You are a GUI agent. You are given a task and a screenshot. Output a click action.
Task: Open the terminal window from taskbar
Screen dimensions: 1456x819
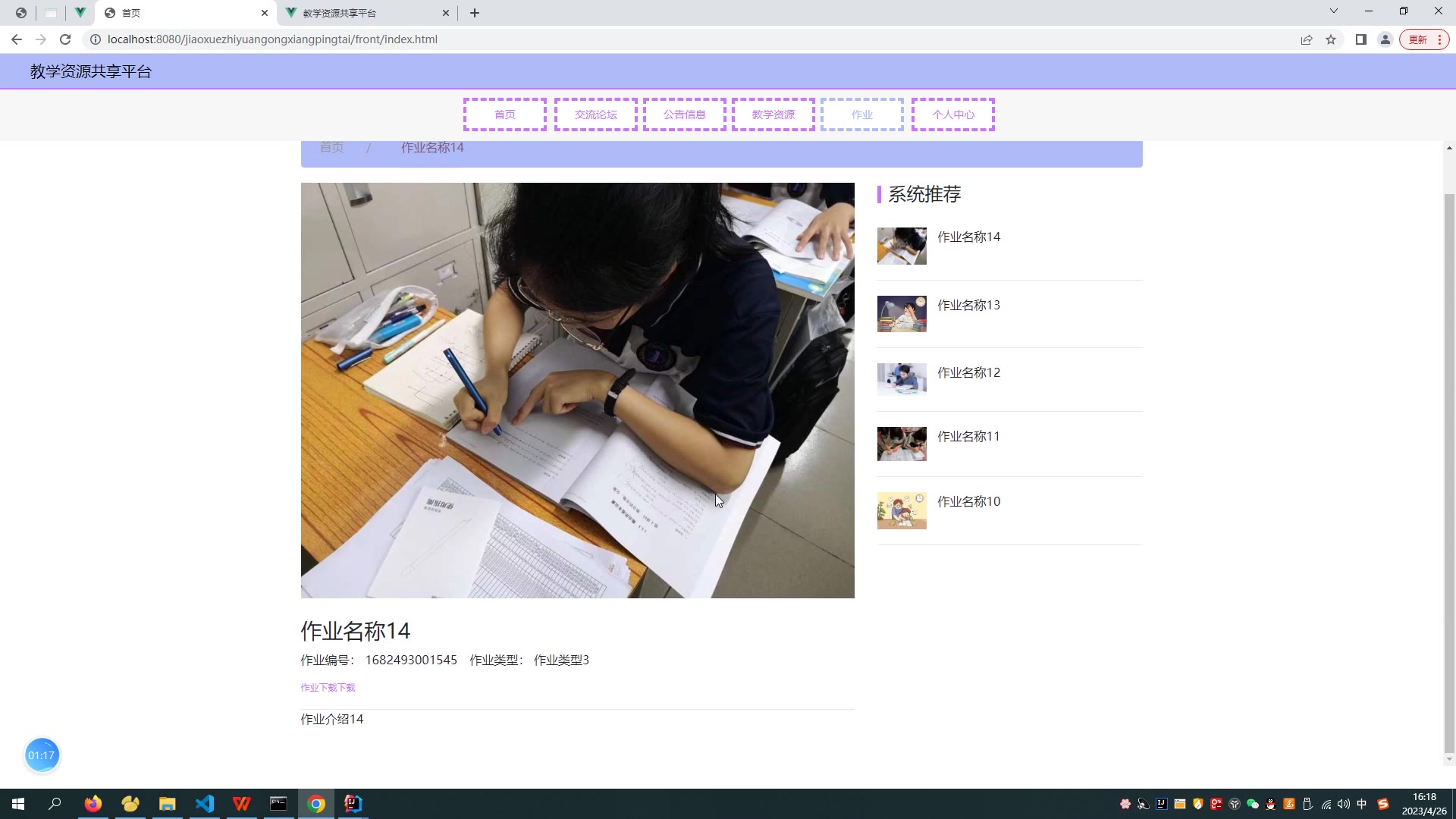[279, 804]
